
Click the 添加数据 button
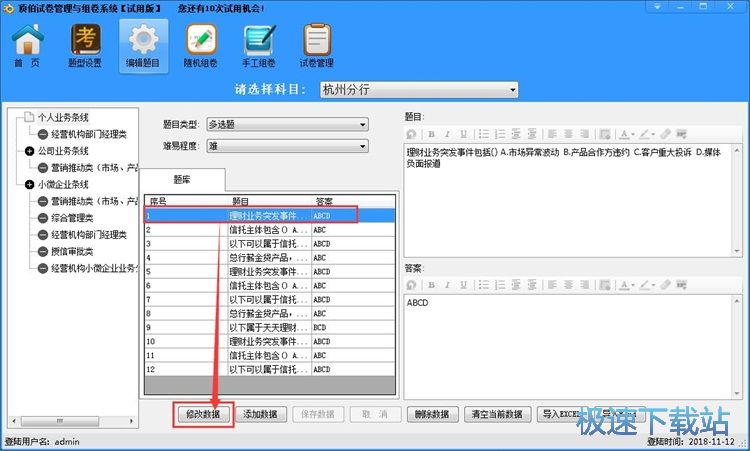[x=260, y=414]
